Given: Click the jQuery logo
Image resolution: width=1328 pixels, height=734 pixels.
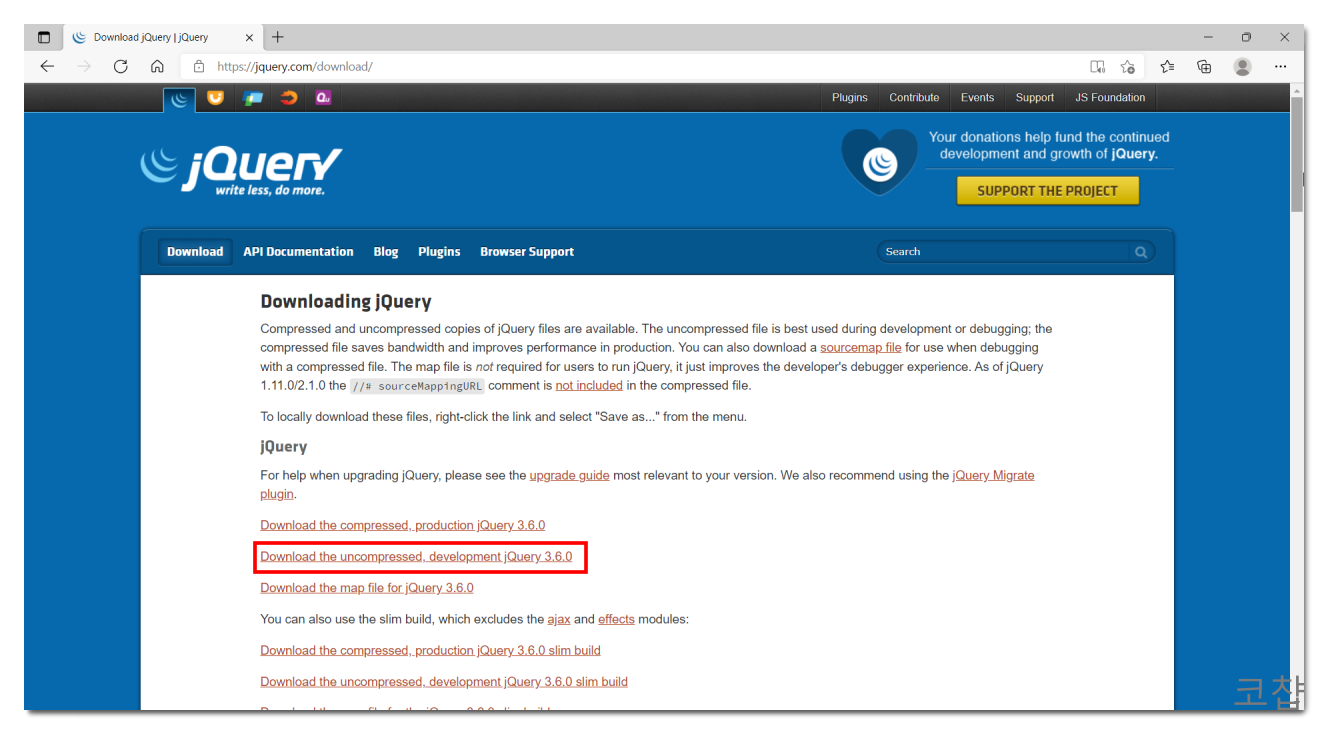Looking at the screenshot, I should click(x=241, y=170).
